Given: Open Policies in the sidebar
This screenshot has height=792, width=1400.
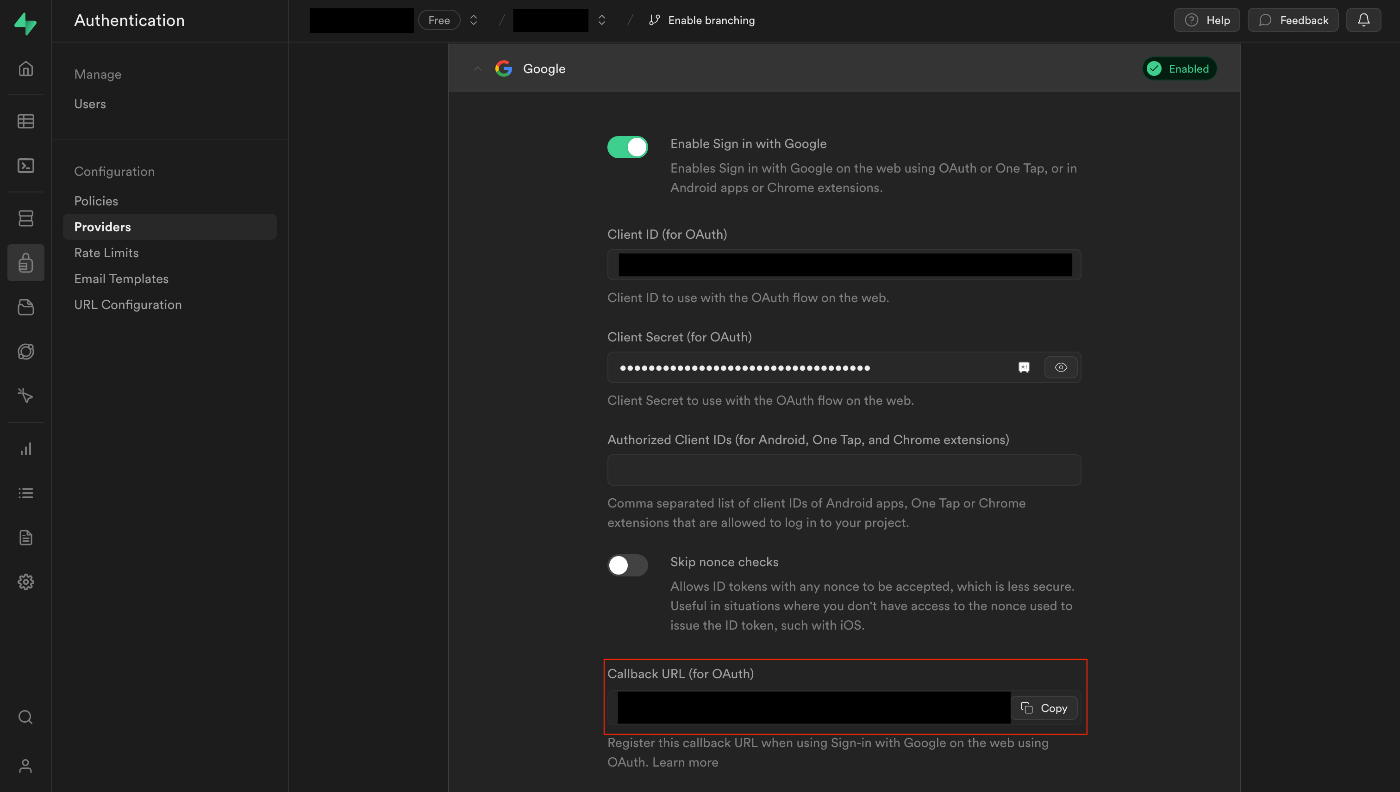Looking at the screenshot, I should pyautogui.click(x=96, y=201).
